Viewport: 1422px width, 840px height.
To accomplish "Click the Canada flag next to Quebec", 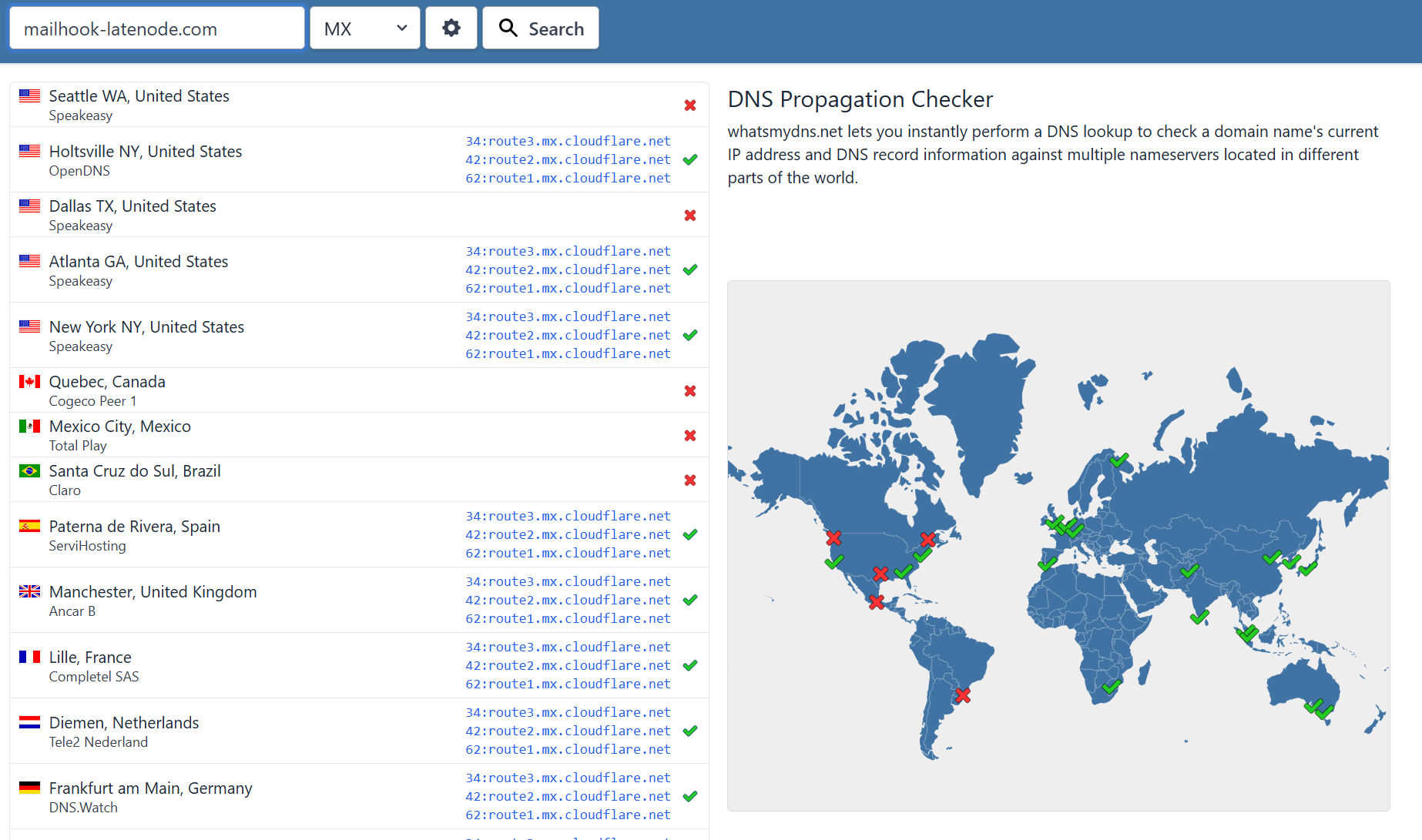I will 29,382.
